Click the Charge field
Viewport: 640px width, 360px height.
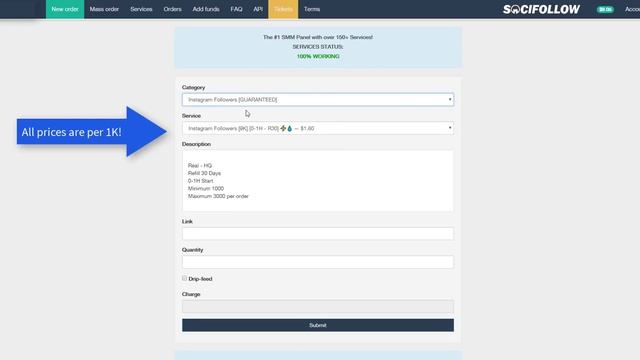point(318,307)
